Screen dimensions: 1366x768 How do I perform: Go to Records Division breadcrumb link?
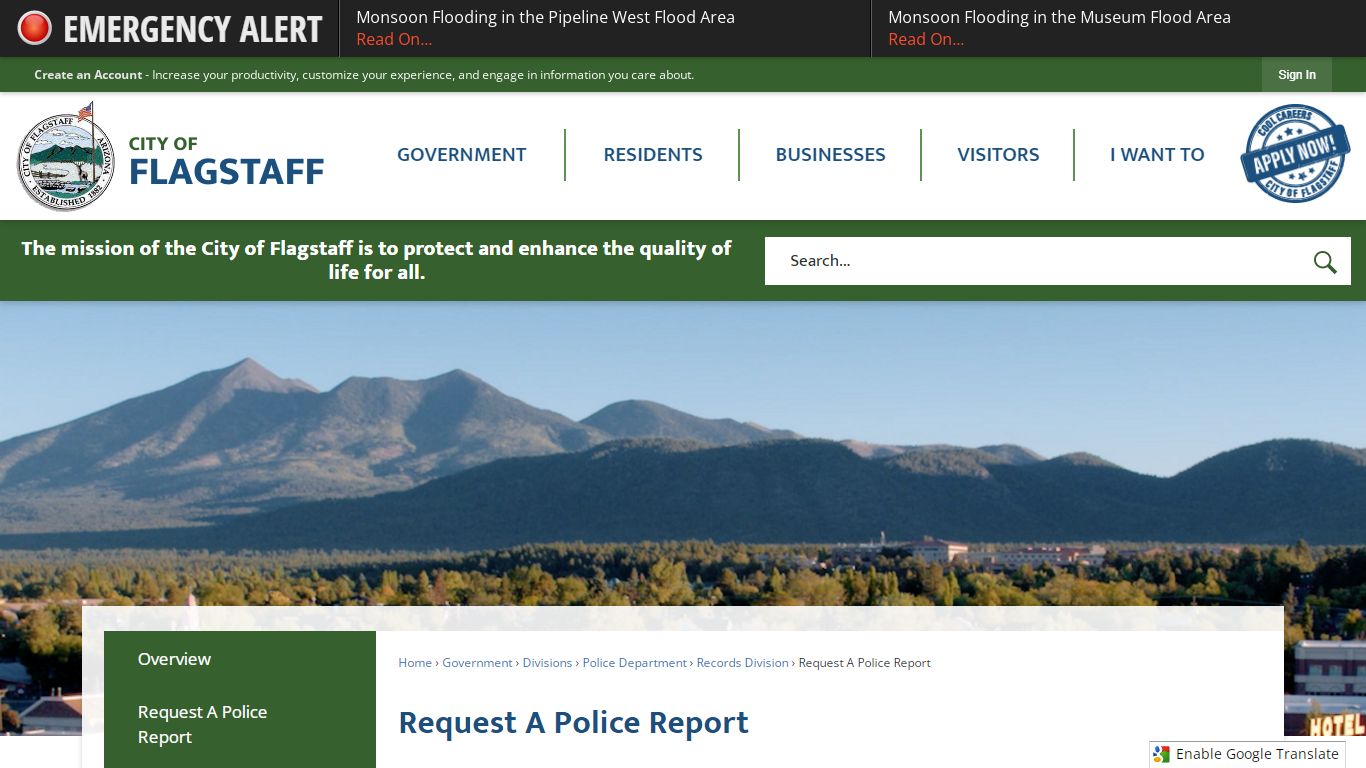pos(743,663)
